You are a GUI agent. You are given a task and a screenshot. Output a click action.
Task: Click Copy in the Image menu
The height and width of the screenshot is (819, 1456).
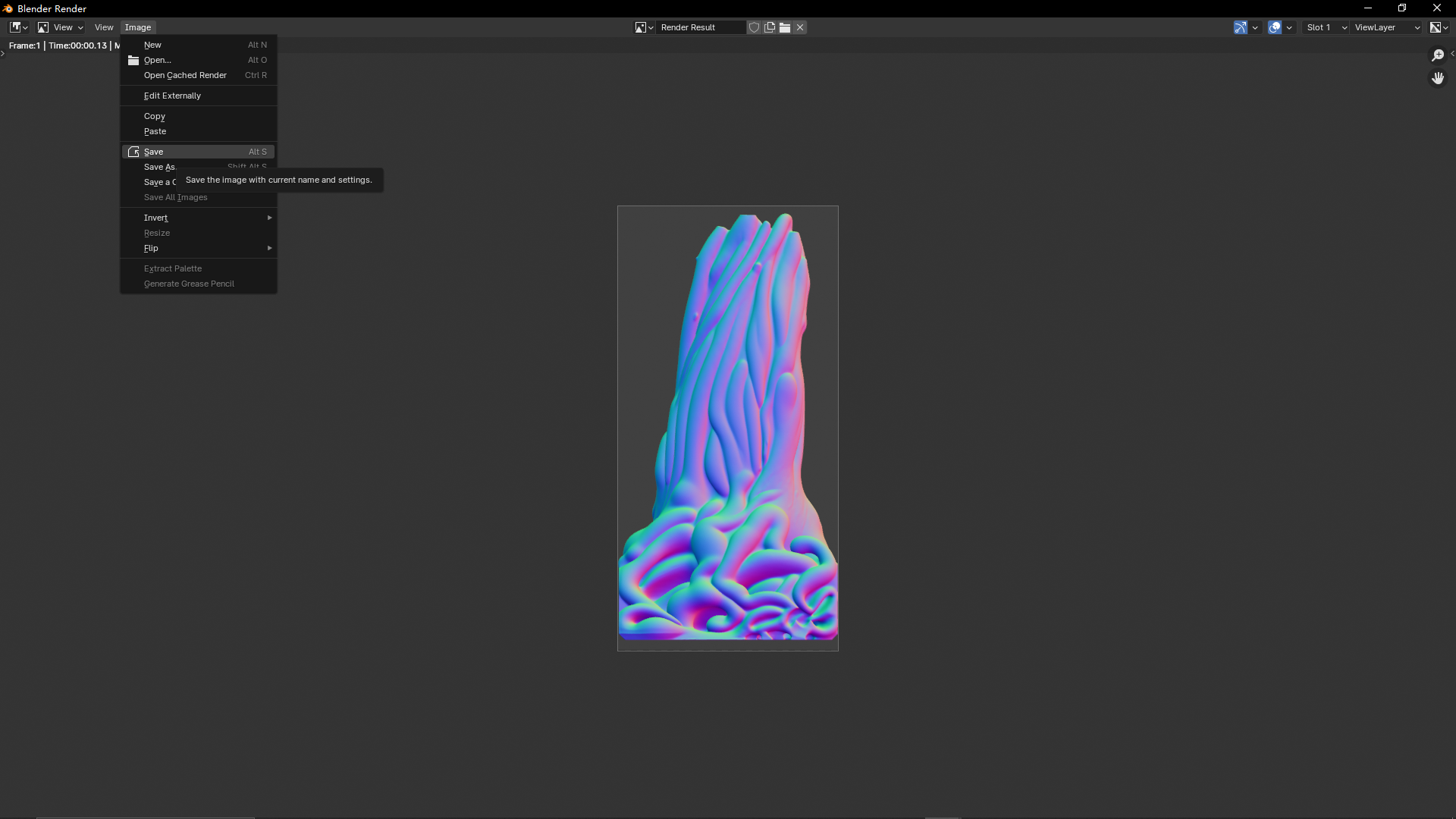click(x=155, y=116)
